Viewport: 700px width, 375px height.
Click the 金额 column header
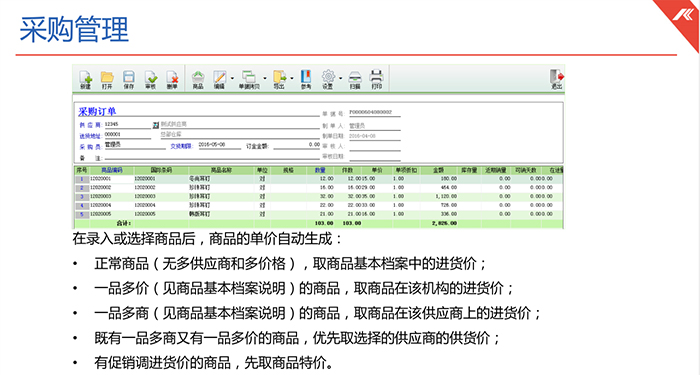[438, 170]
